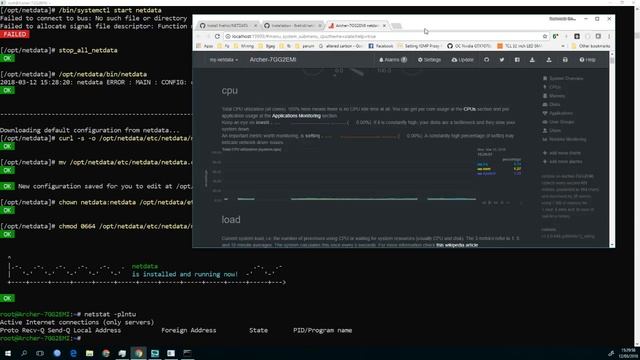Click the browser page vertical scrollbar
Viewport: 640px width, 360px height.
(611, 149)
